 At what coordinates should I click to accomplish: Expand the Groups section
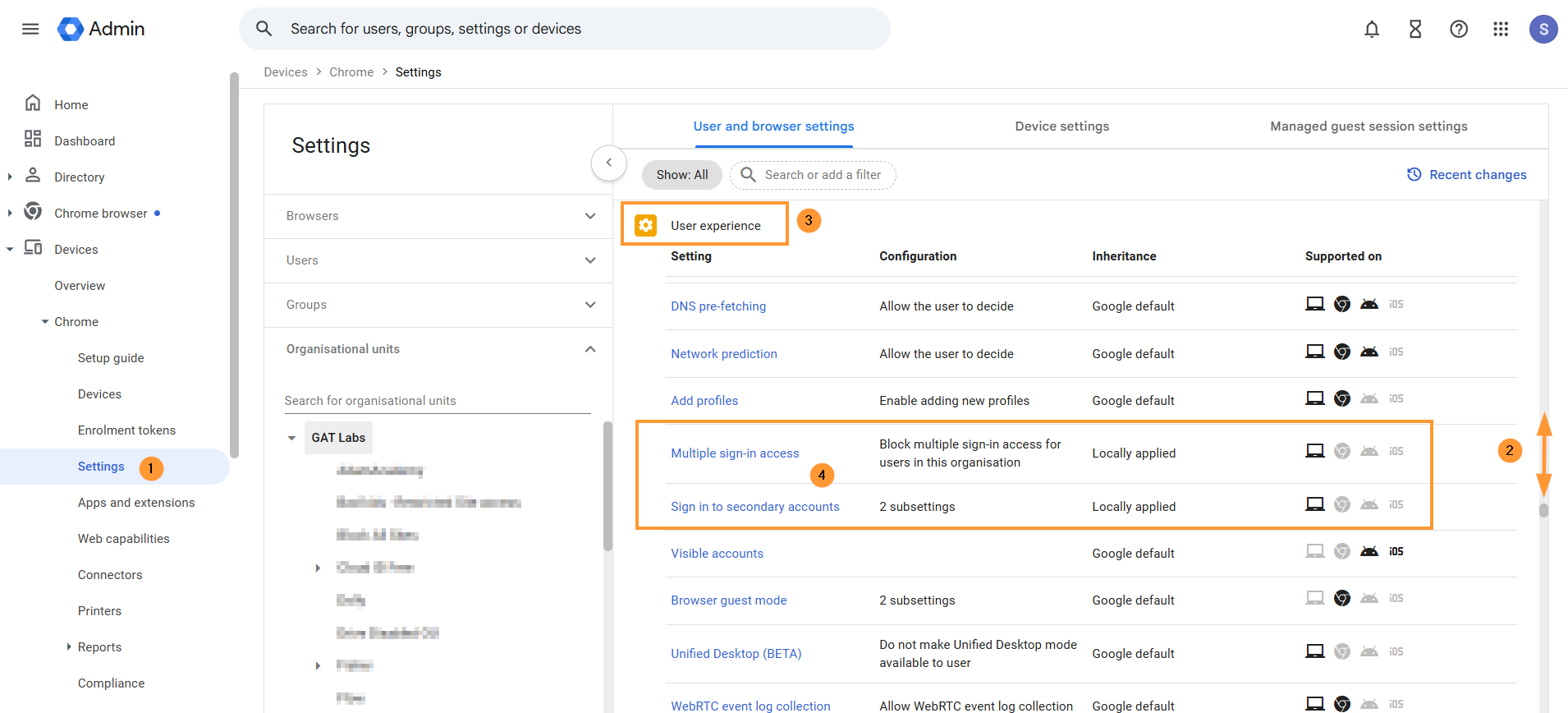(590, 305)
